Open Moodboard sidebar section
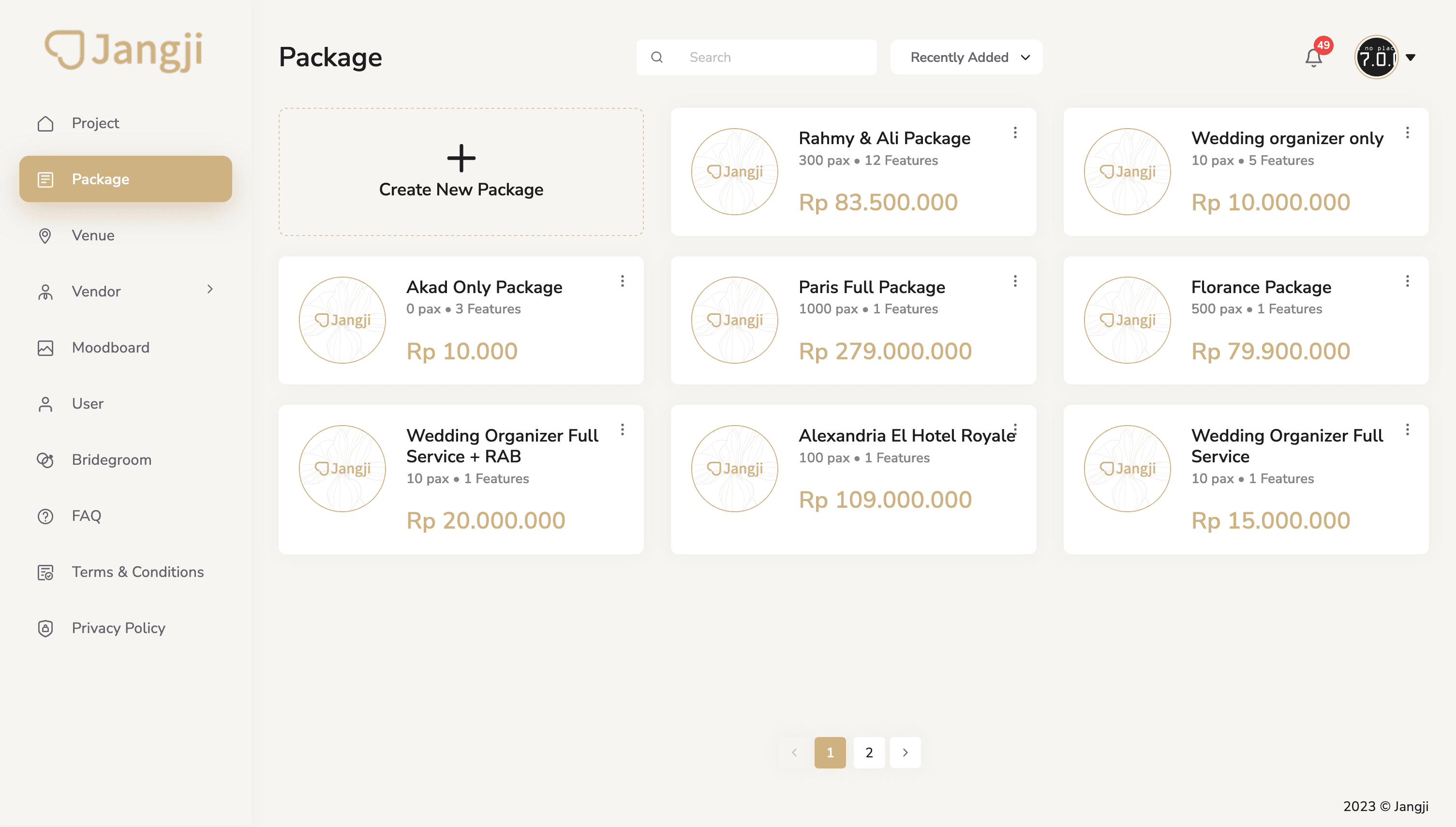1456x827 pixels. pos(126,348)
